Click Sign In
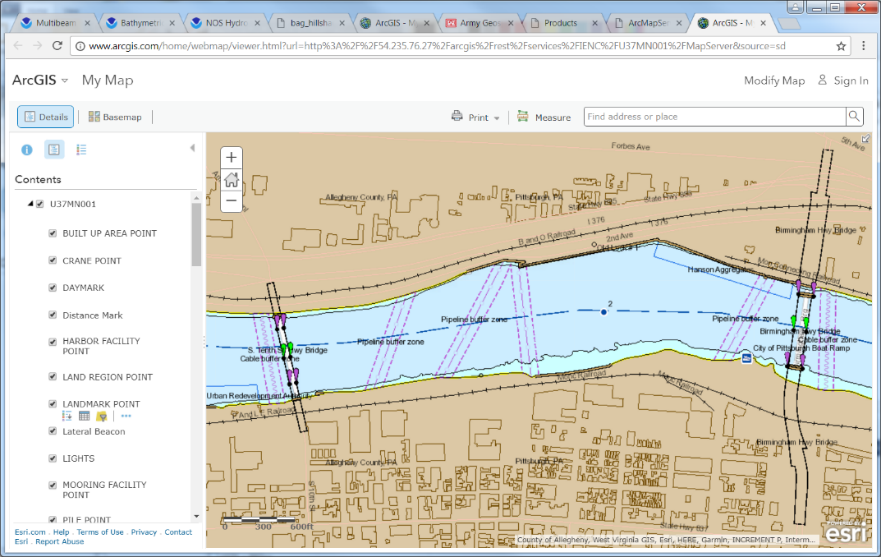 pyautogui.click(x=843, y=81)
